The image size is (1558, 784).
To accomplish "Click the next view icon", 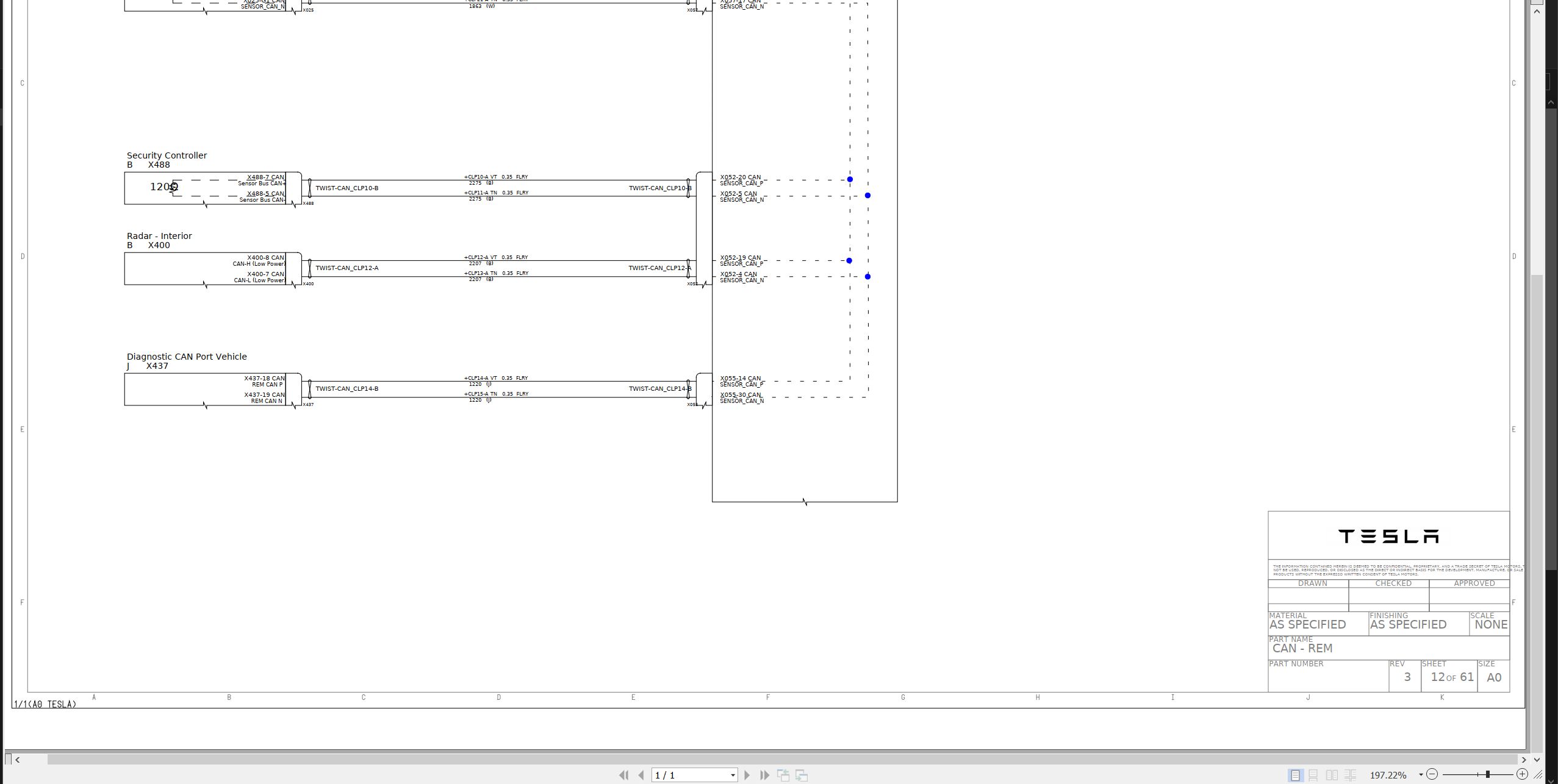I will (x=802, y=775).
